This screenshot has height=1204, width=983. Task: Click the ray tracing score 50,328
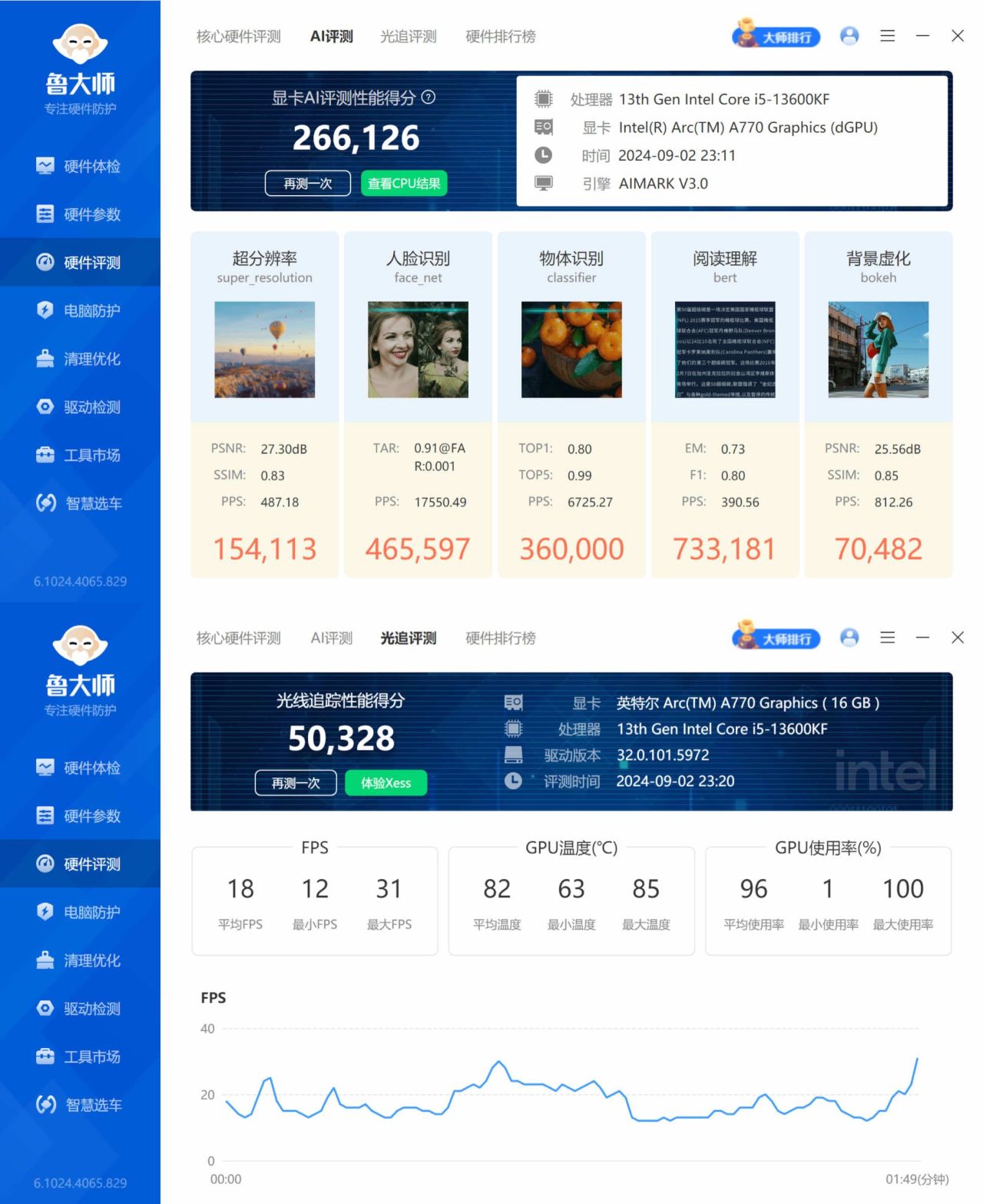coord(342,738)
